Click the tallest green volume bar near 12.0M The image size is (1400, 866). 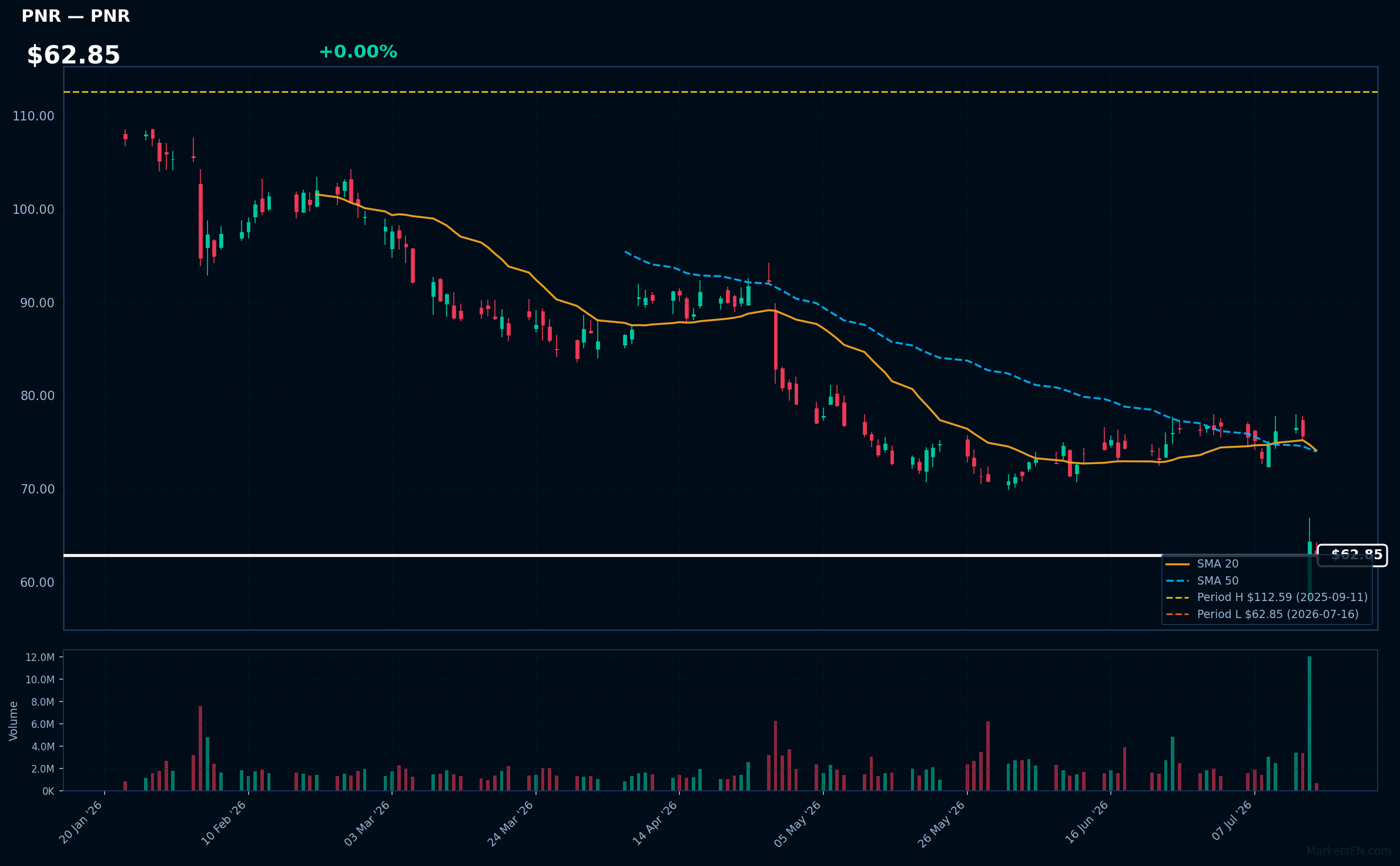click(1309, 724)
